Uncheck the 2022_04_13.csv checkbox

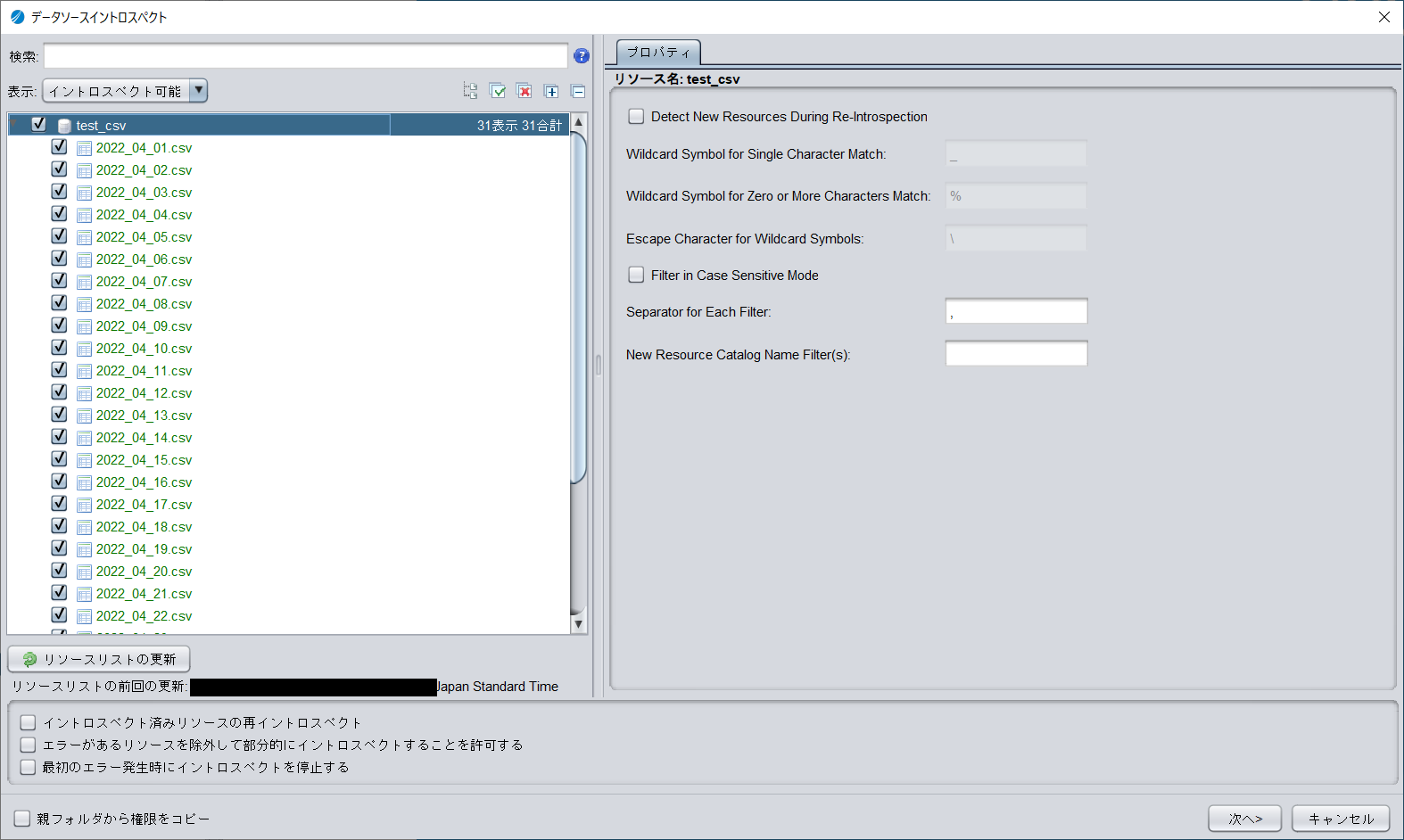[59, 415]
